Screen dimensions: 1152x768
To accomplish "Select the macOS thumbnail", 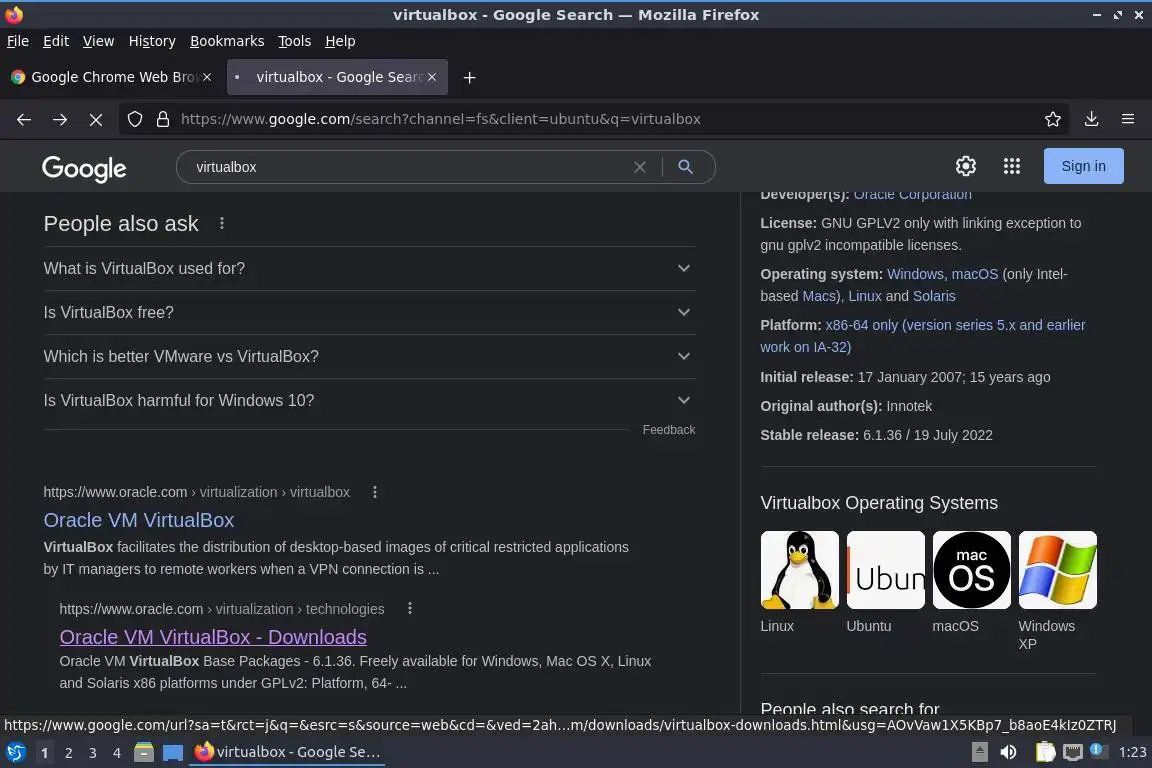I will click(971, 570).
